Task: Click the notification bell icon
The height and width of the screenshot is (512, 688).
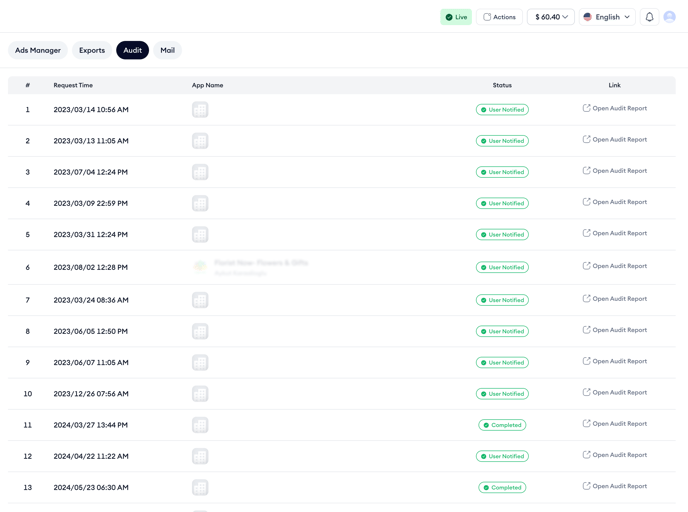Action: pos(649,17)
